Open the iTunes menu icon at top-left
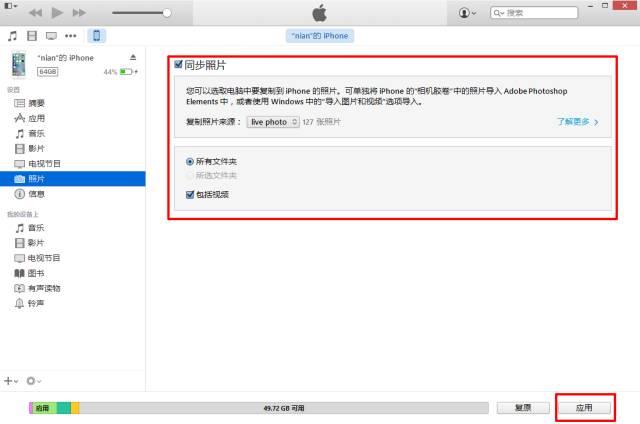The height and width of the screenshot is (424, 640). pos(11,6)
